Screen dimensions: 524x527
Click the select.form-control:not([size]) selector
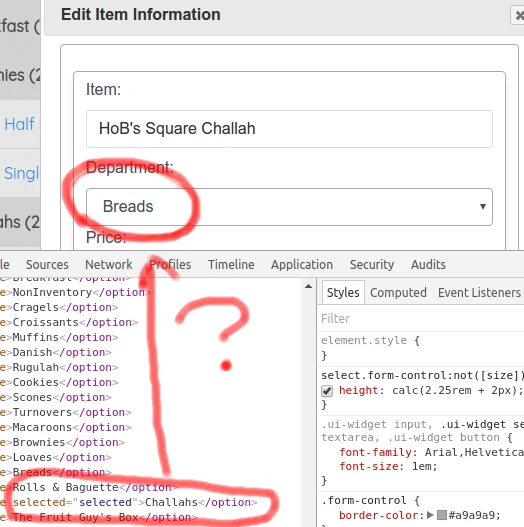pyautogui.click(x=422, y=375)
